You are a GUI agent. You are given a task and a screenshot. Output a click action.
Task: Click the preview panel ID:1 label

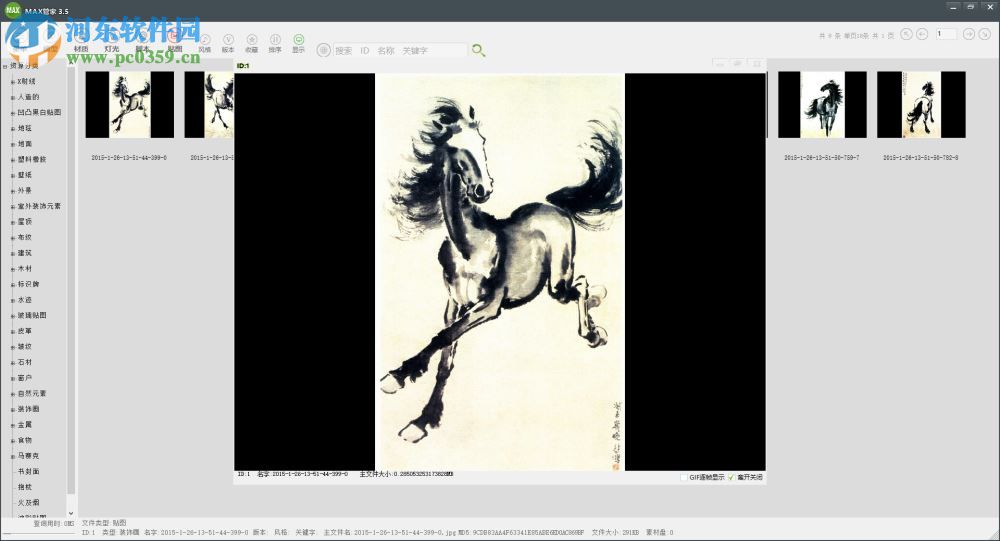242,66
